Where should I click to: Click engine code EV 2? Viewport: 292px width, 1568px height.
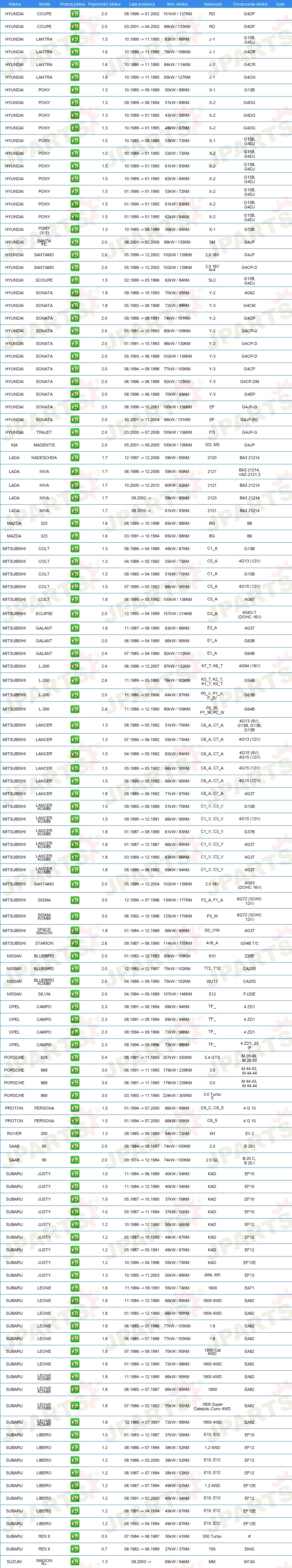(249, 1133)
